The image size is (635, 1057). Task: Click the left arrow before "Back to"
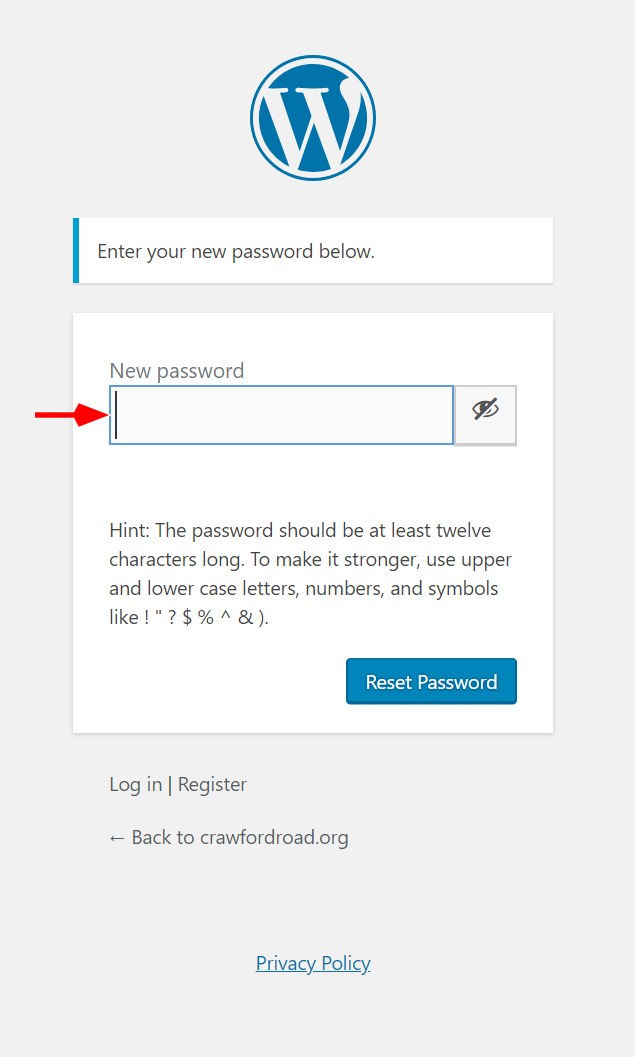click(117, 837)
